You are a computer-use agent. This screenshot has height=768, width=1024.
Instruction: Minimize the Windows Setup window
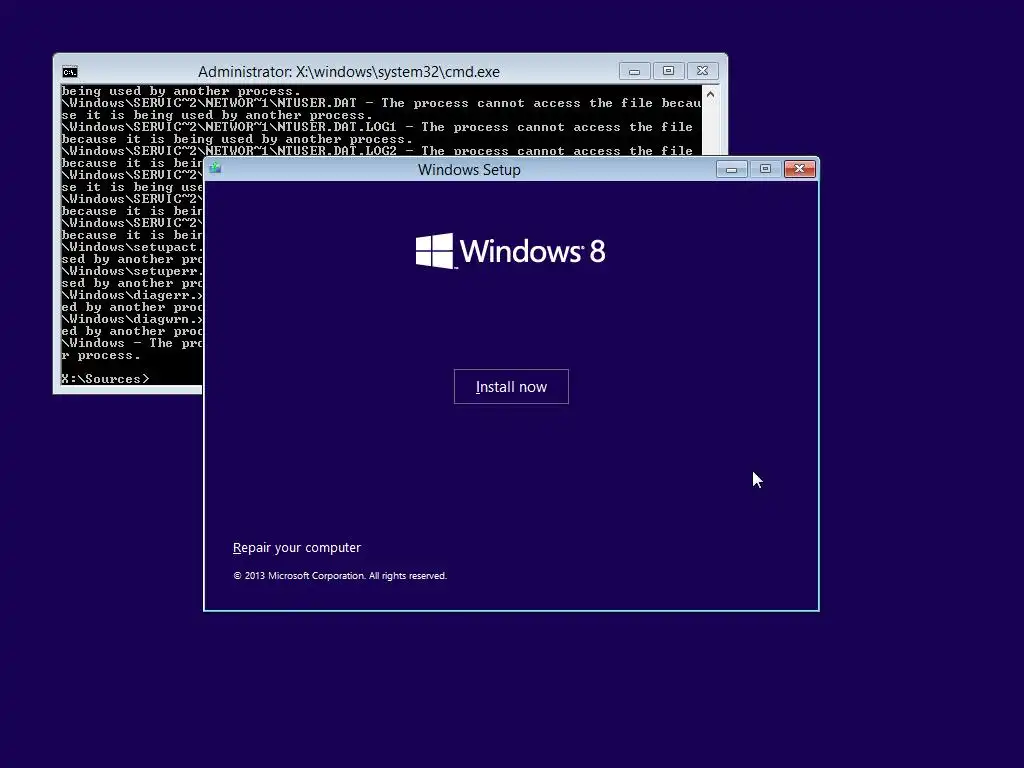[x=731, y=169]
